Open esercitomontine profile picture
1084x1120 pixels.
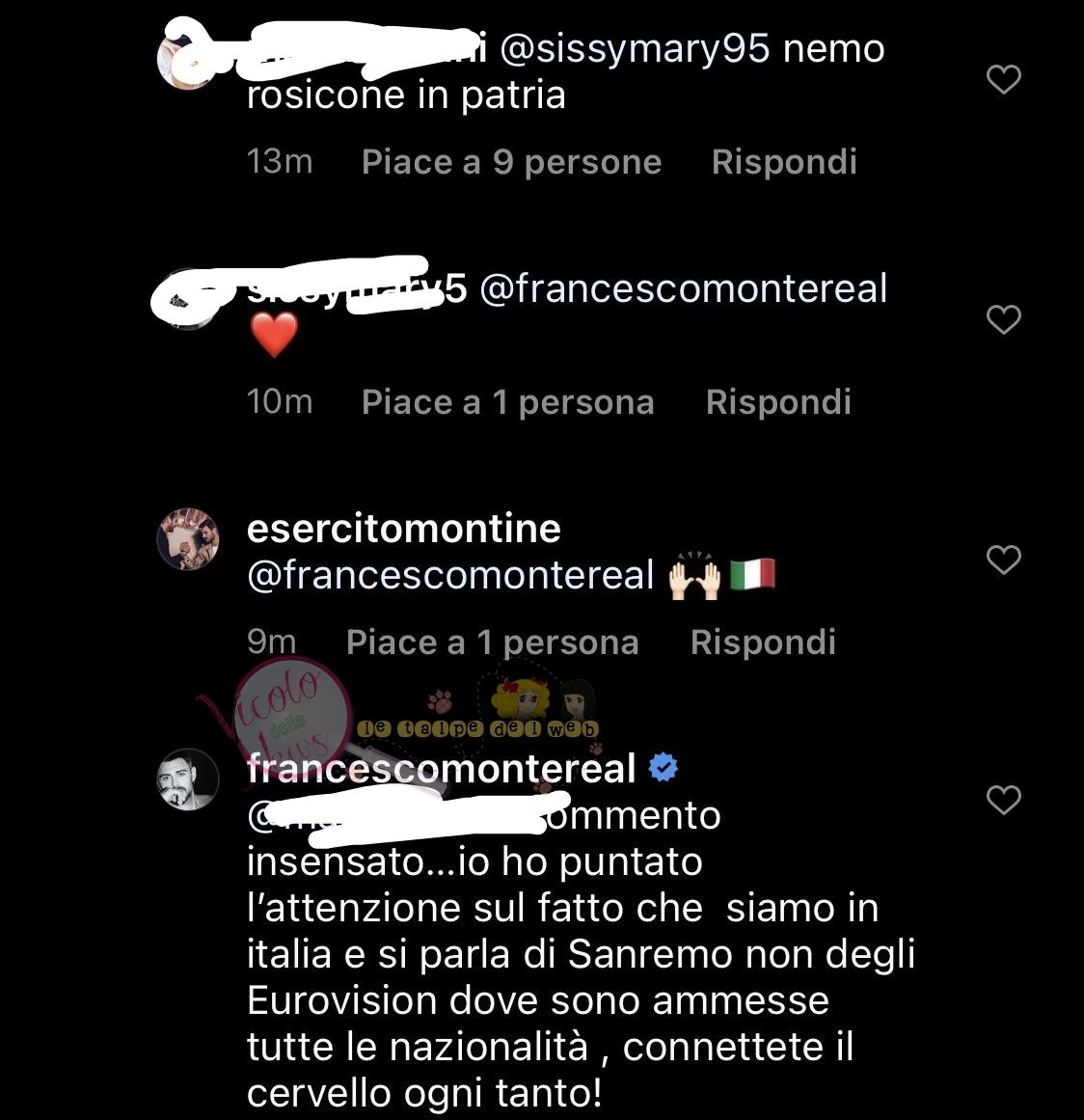pyautogui.click(x=188, y=539)
